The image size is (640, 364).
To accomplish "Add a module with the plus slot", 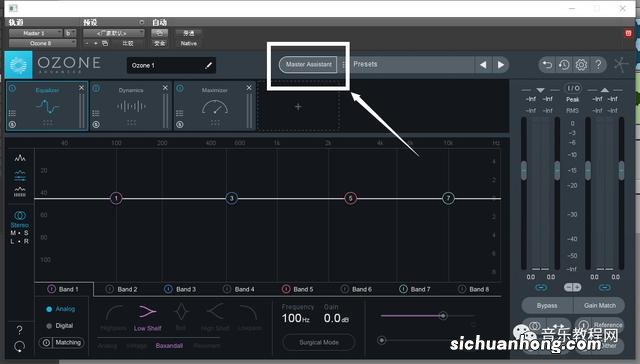I will click(298, 107).
